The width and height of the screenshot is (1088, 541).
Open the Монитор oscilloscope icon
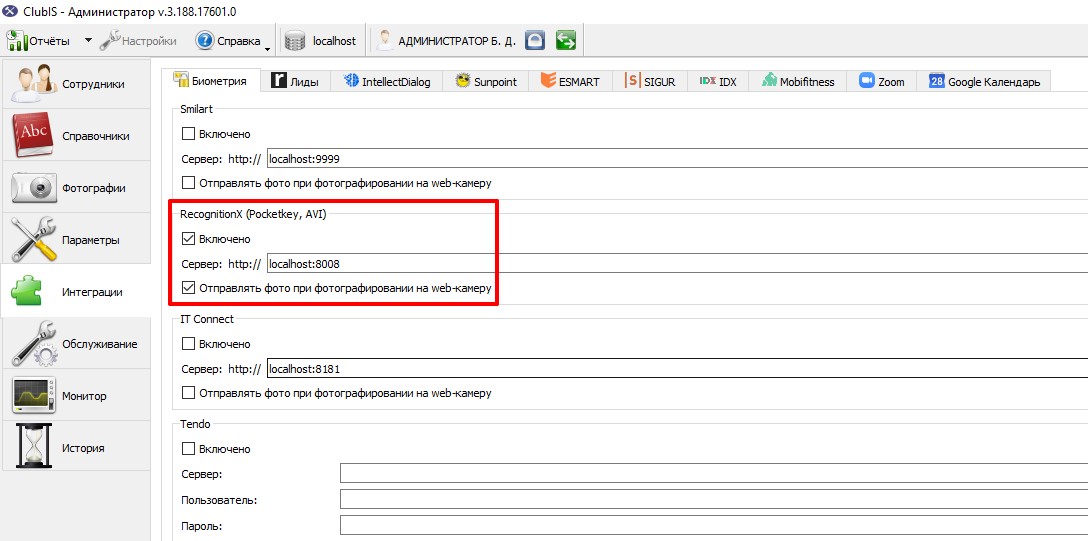[34, 396]
